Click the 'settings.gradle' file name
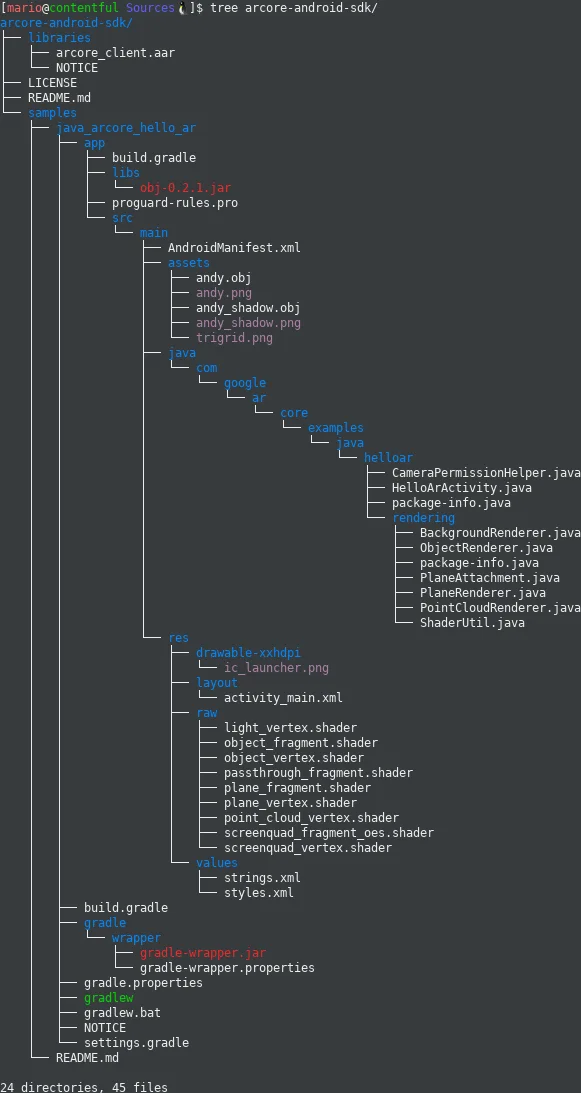Image resolution: width=581 pixels, height=1093 pixels. pyautogui.click(x=136, y=1045)
